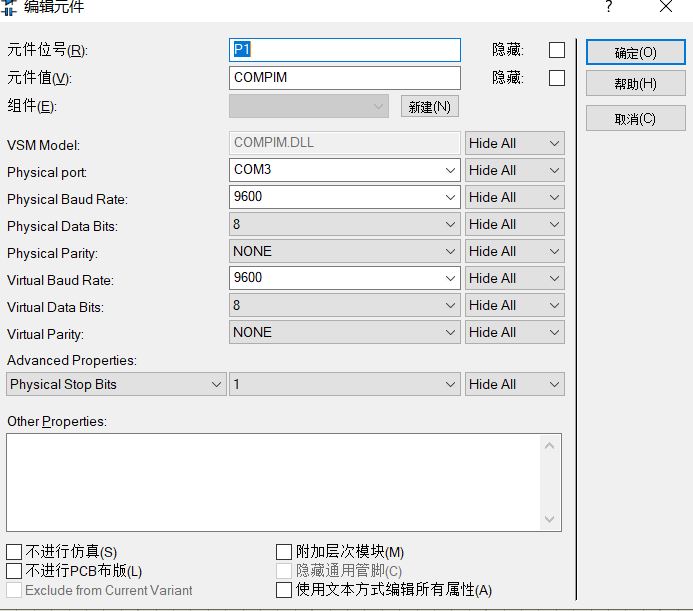The width and height of the screenshot is (693, 611).
Task: Open the 组件 dropdown list
Action: click(308, 106)
